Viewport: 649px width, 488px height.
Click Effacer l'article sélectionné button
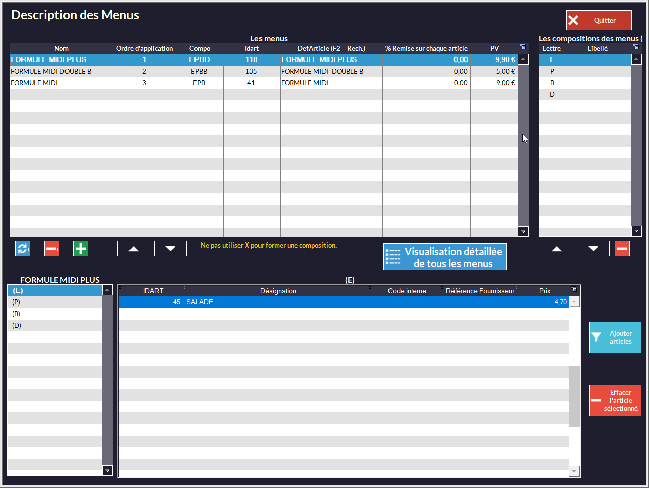(615, 401)
